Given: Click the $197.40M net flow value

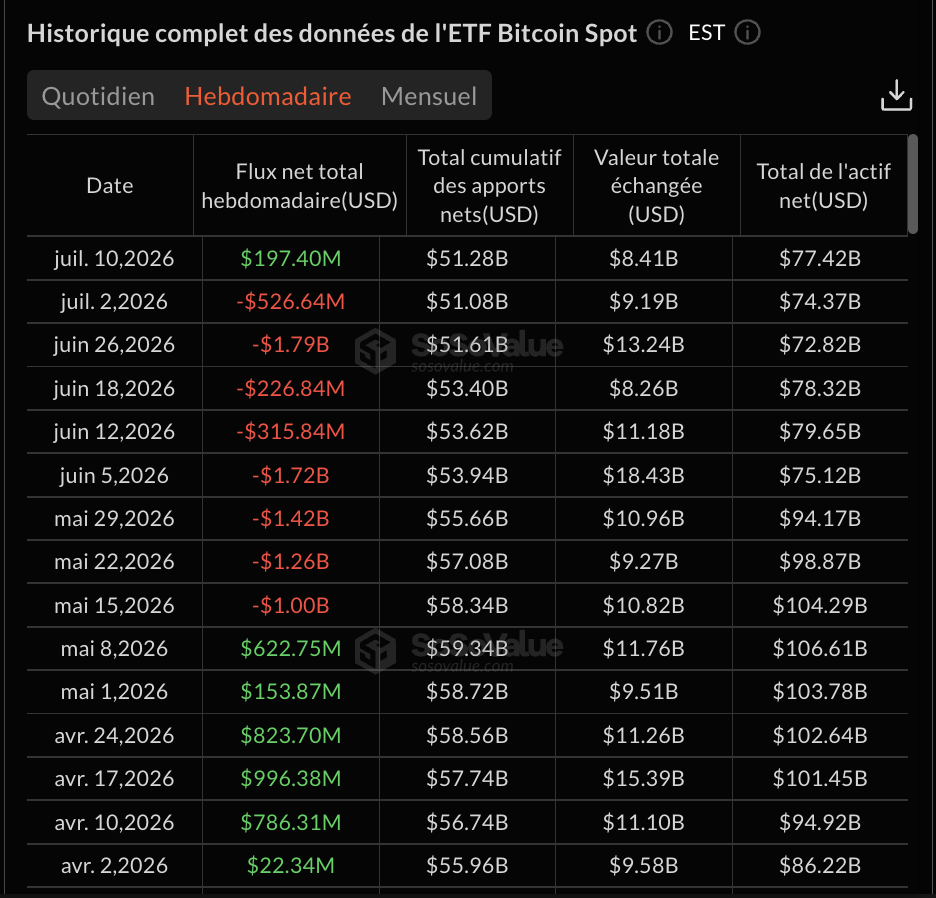Looking at the screenshot, I should point(291,259).
